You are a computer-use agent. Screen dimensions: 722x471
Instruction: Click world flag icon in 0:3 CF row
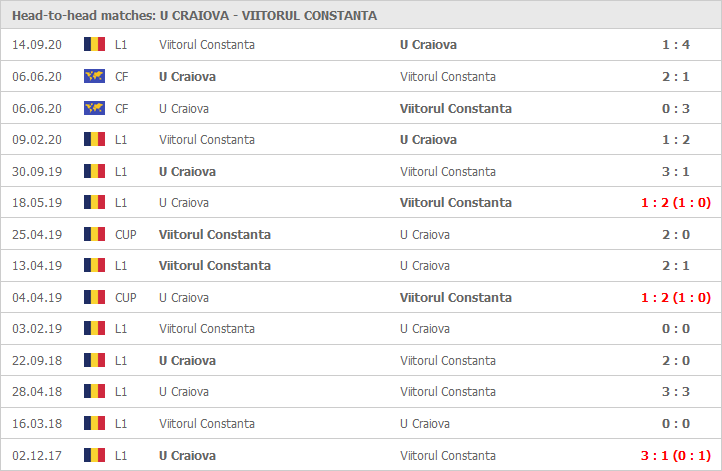coord(94,108)
